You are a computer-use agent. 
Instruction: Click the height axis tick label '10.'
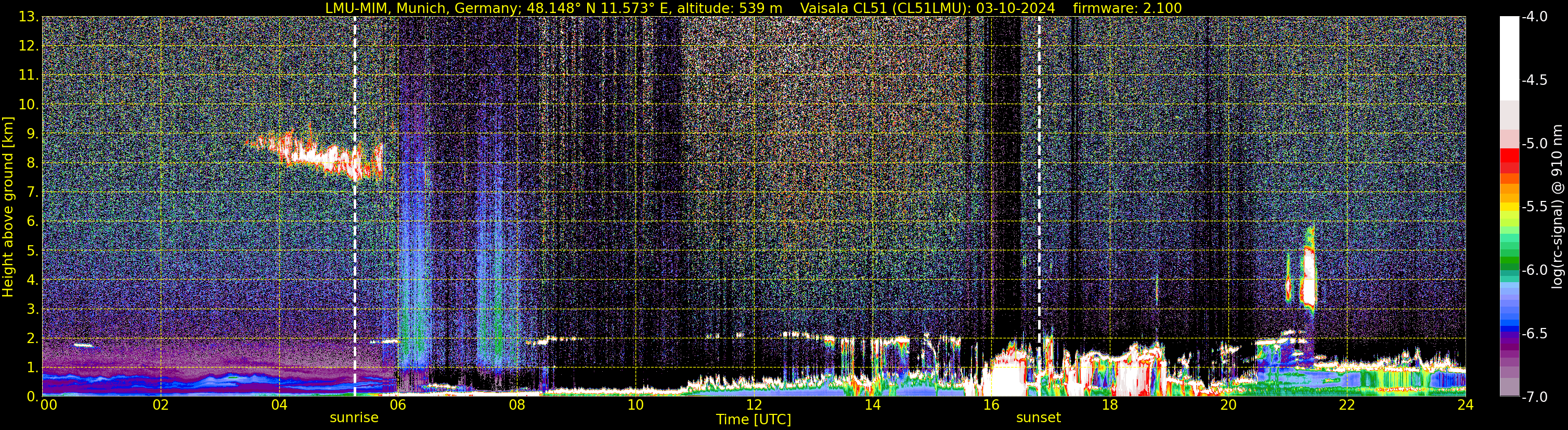tap(29, 105)
